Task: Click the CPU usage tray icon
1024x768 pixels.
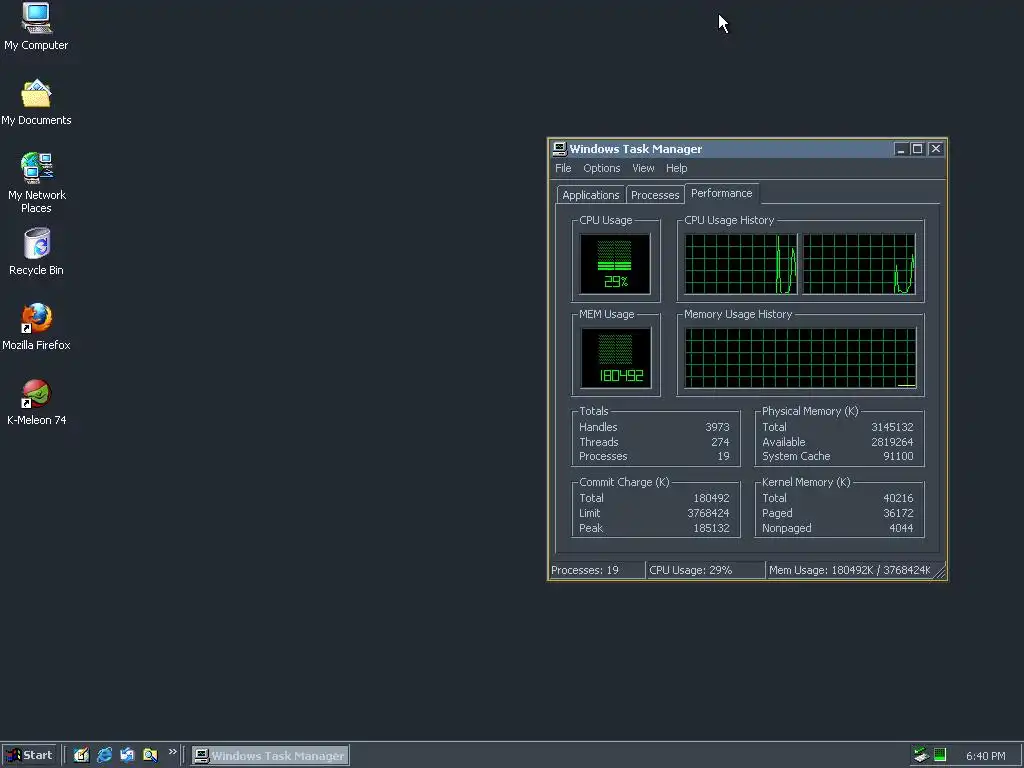Action: (940, 755)
